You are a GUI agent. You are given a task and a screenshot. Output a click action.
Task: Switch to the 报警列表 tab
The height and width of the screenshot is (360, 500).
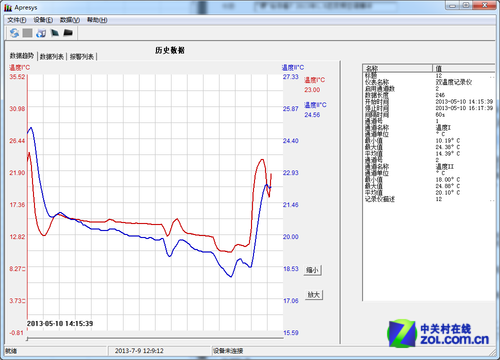click(82, 57)
